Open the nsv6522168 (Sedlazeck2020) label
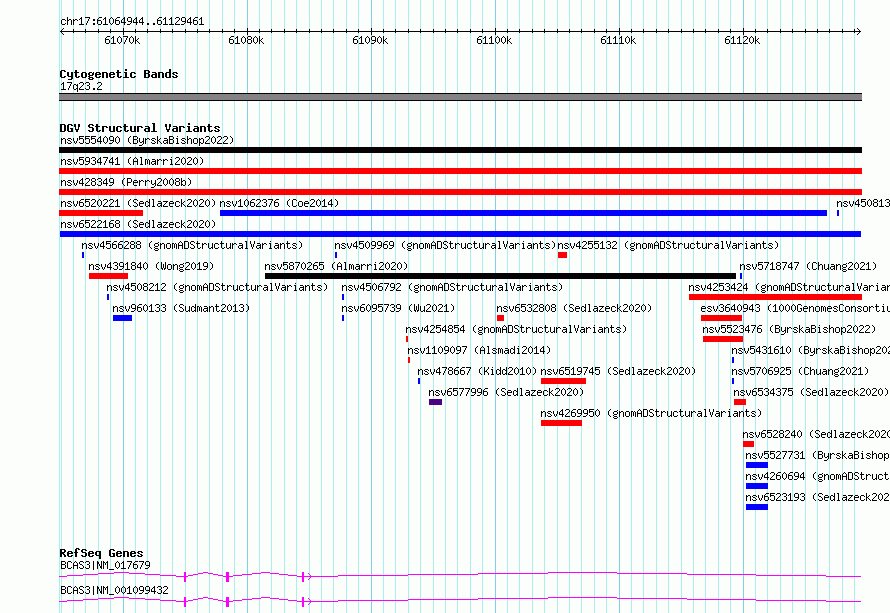The image size is (890, 613). (x=138, y=224)
